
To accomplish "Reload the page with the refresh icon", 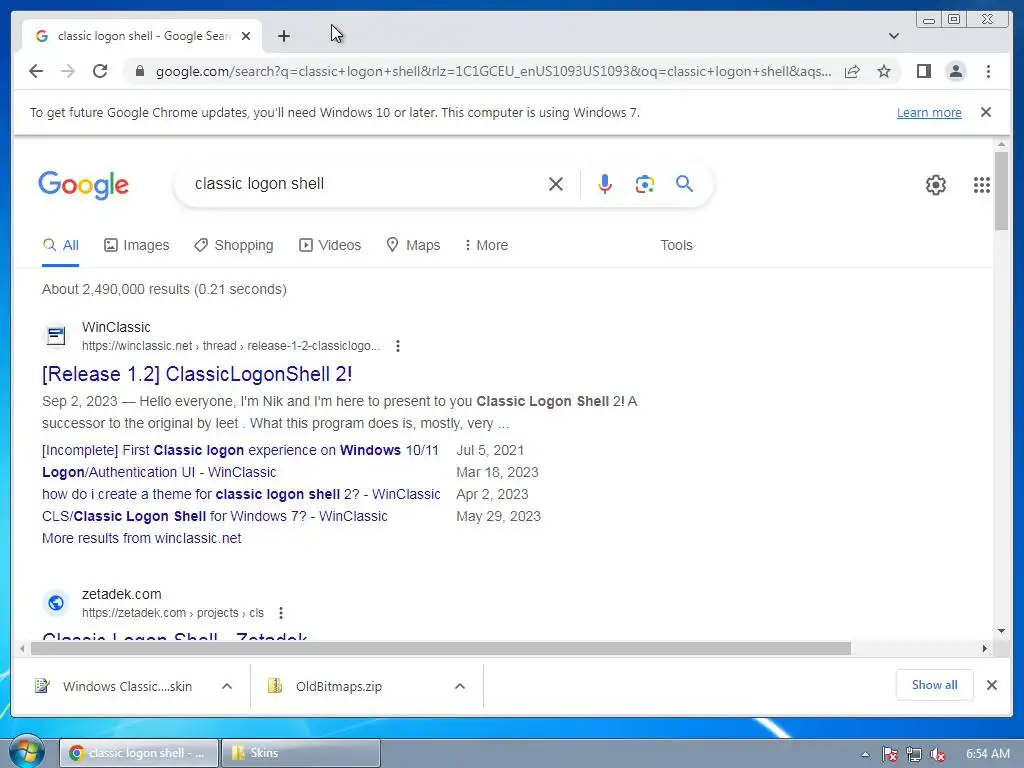I will pos(100,71).
